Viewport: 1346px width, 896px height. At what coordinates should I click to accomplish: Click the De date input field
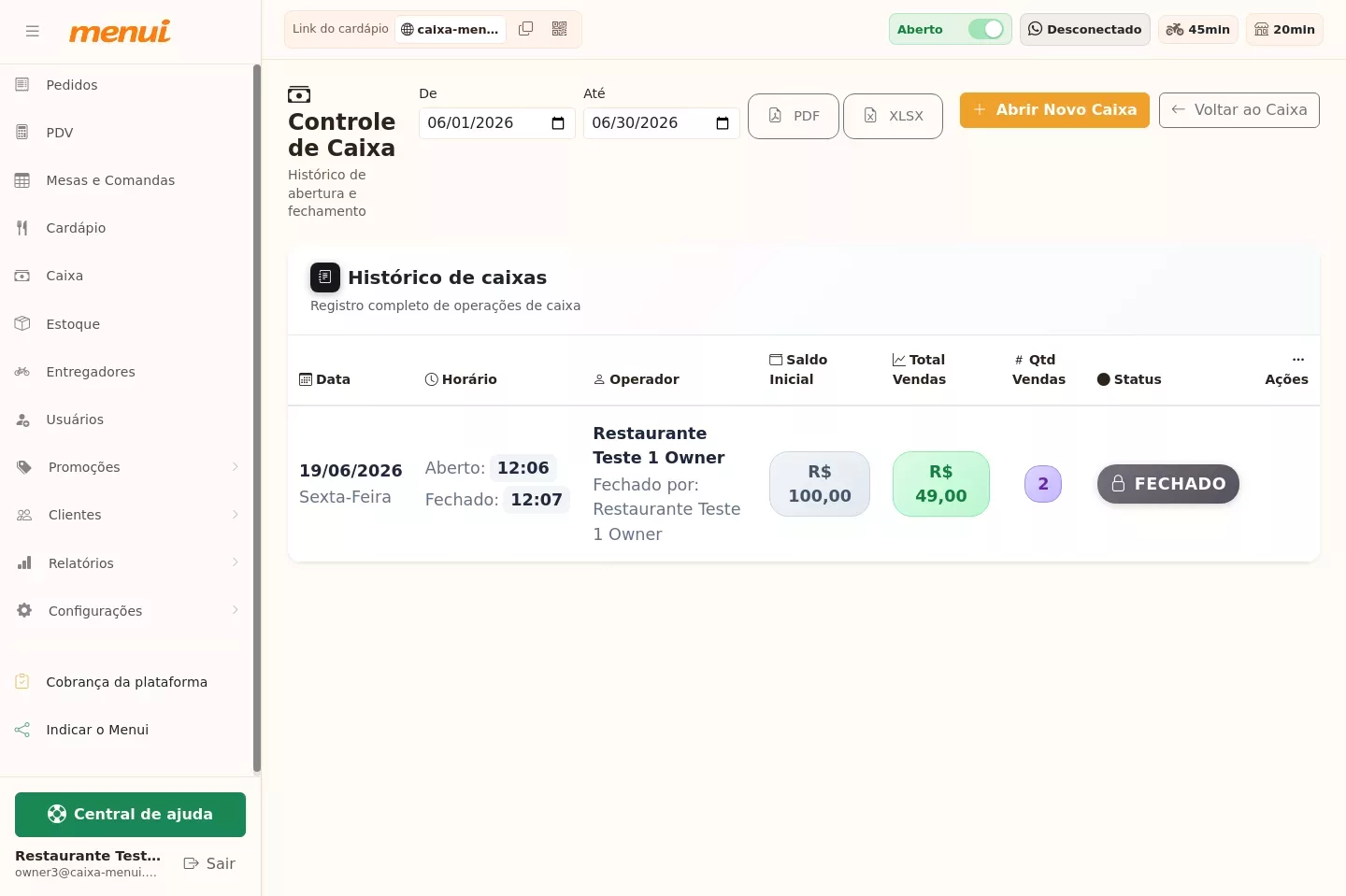click(496, 123)
